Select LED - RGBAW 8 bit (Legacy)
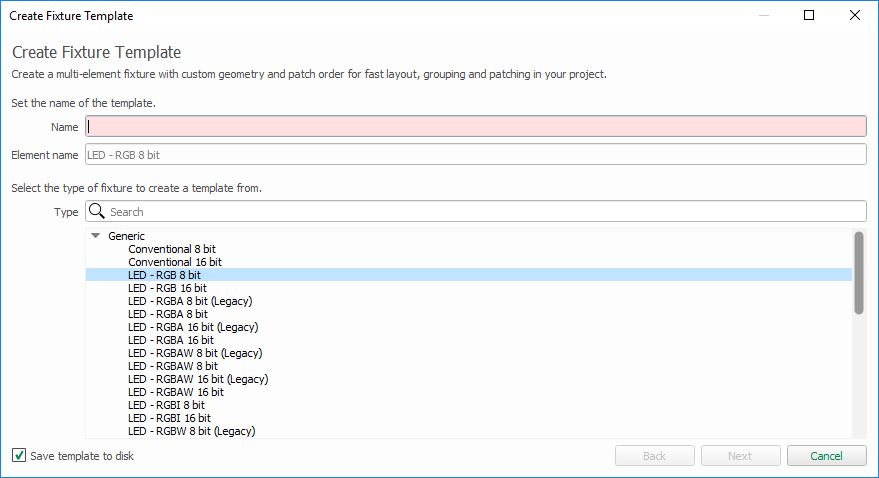879x478 pixels. click(195, 353)
